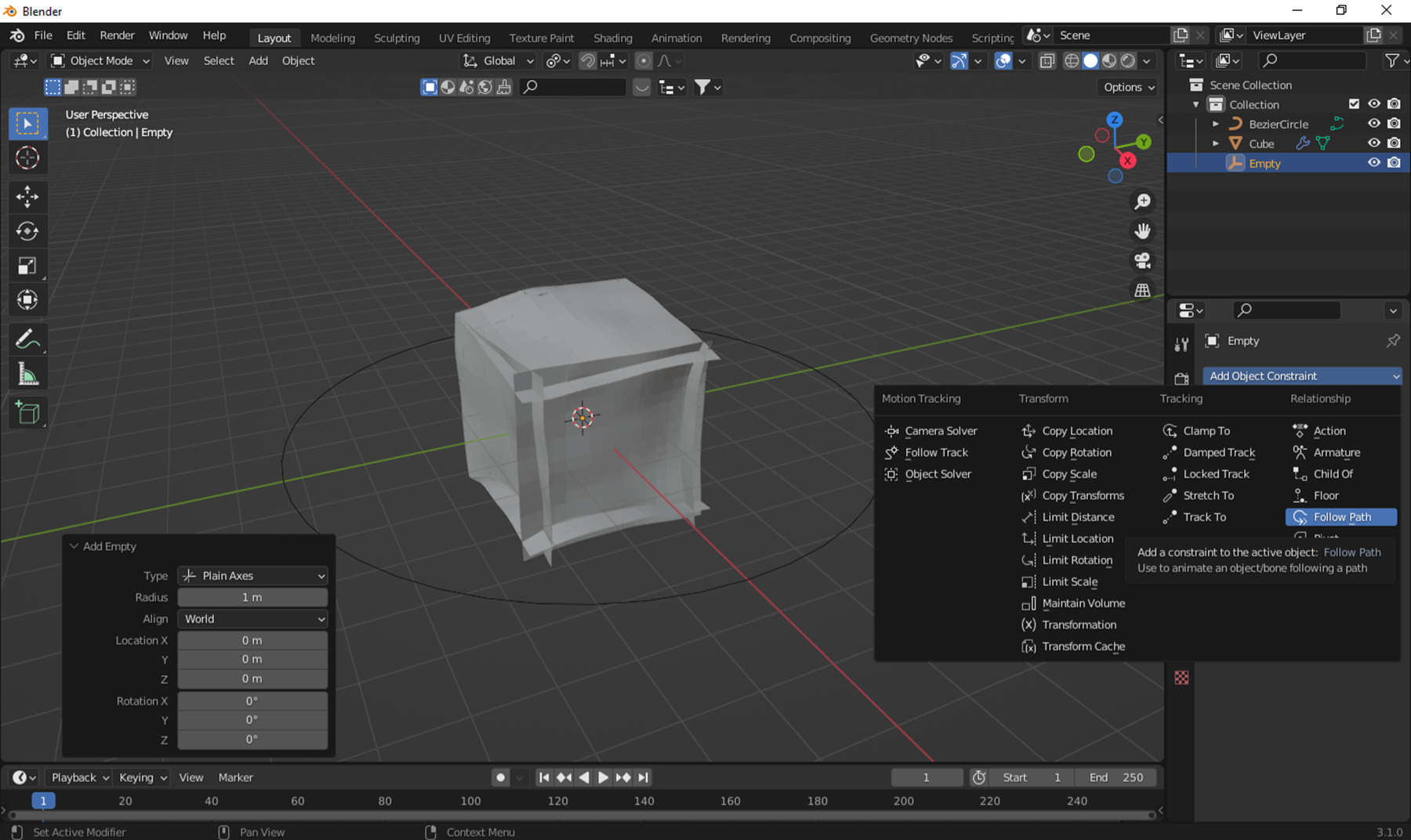The height and width of the screenshot is (840, 1411).
Task: Click Add Object Constraint button
Action: [1302, 376]
